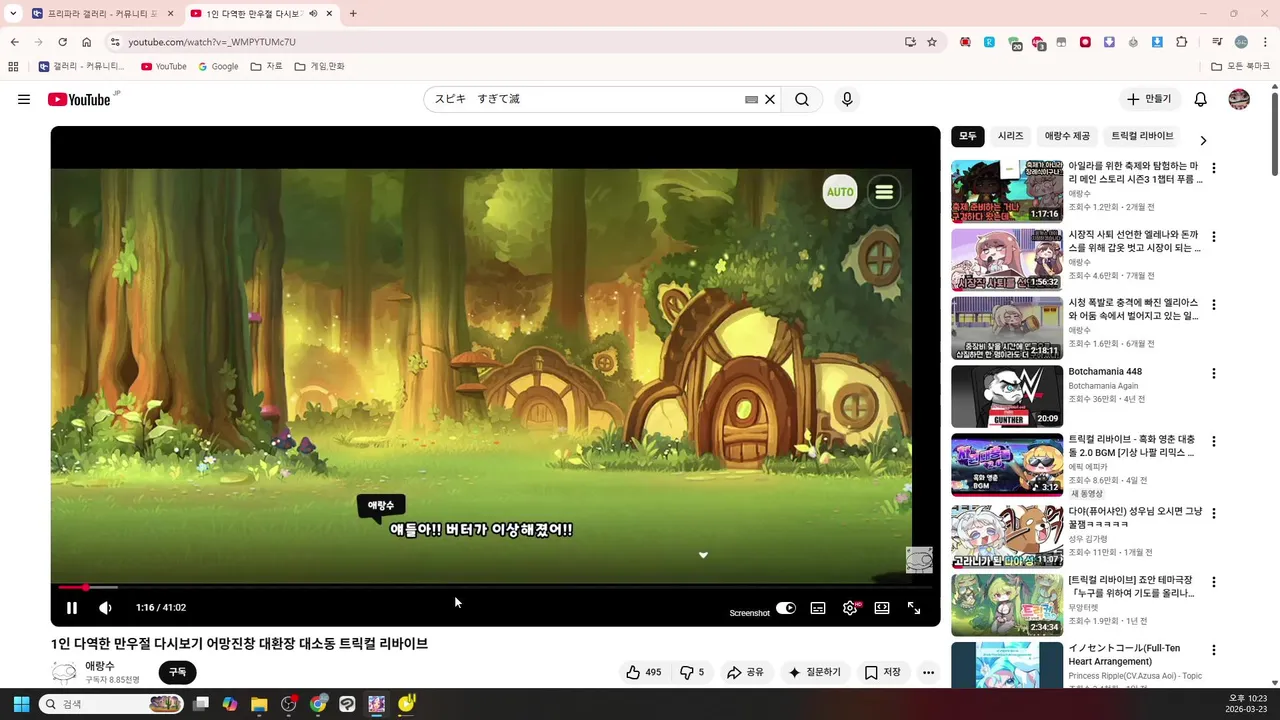Click the channel watermark in video corner

click(919, 560)
